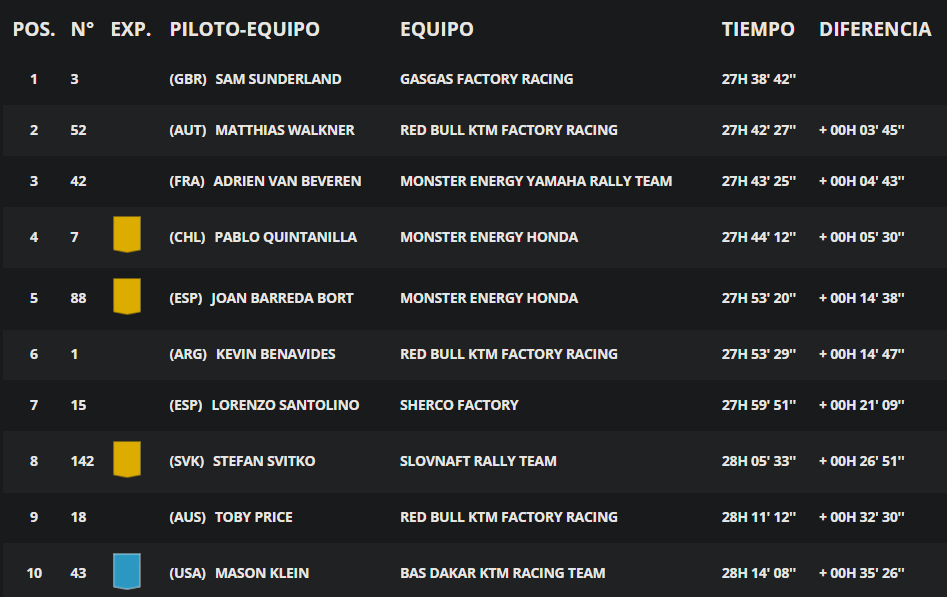Screen dimensions: 947x597
Task: Open Matthias Walkner rider entry
Action: [285, 130]
